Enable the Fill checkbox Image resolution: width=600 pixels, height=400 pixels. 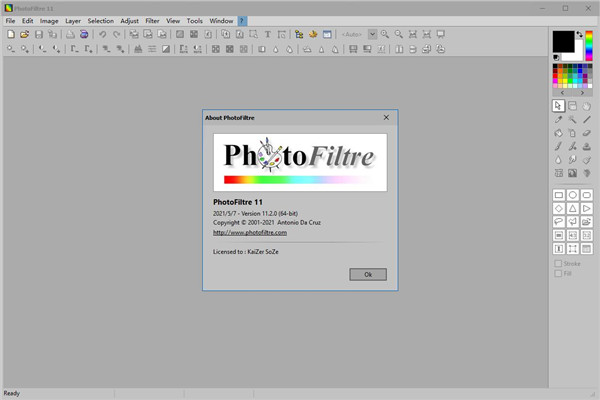point(558,273)
